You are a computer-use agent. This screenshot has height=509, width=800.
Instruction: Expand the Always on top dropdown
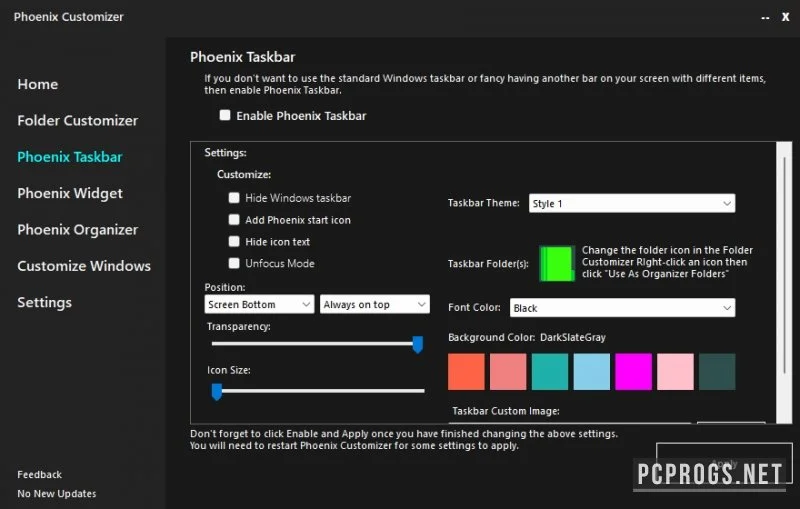374,304
